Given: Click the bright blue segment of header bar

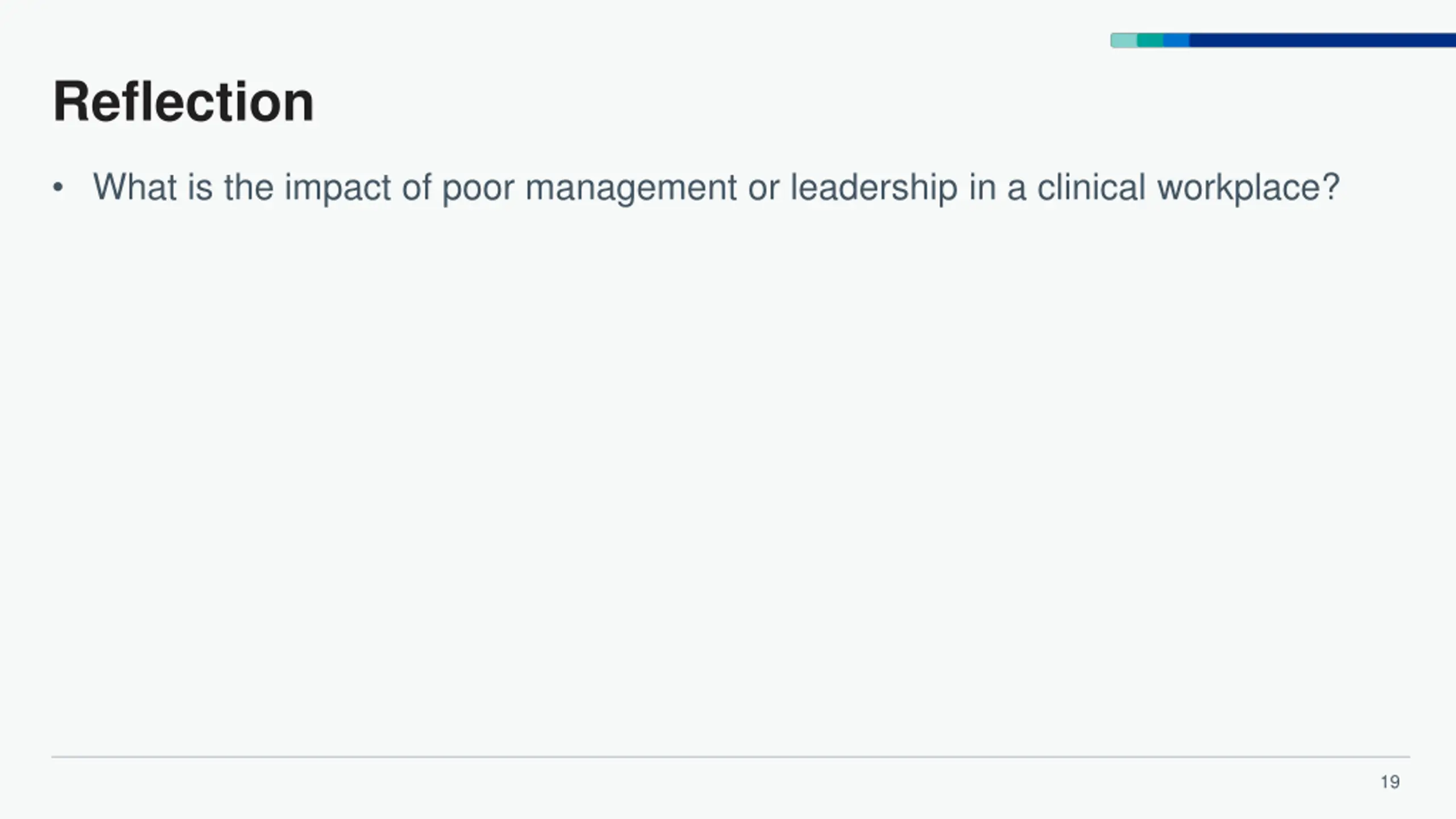Looking at the screenshot, I should pos(1176,40).
